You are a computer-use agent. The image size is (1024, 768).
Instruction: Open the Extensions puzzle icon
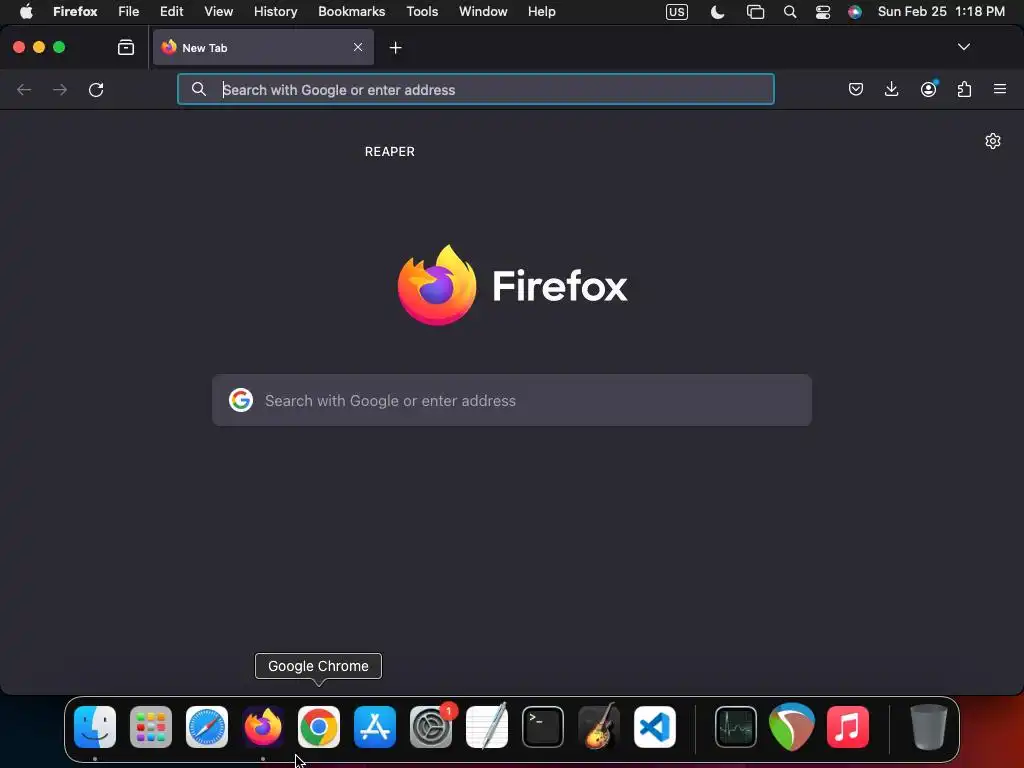pyautogui.click(x=964, y=89)
